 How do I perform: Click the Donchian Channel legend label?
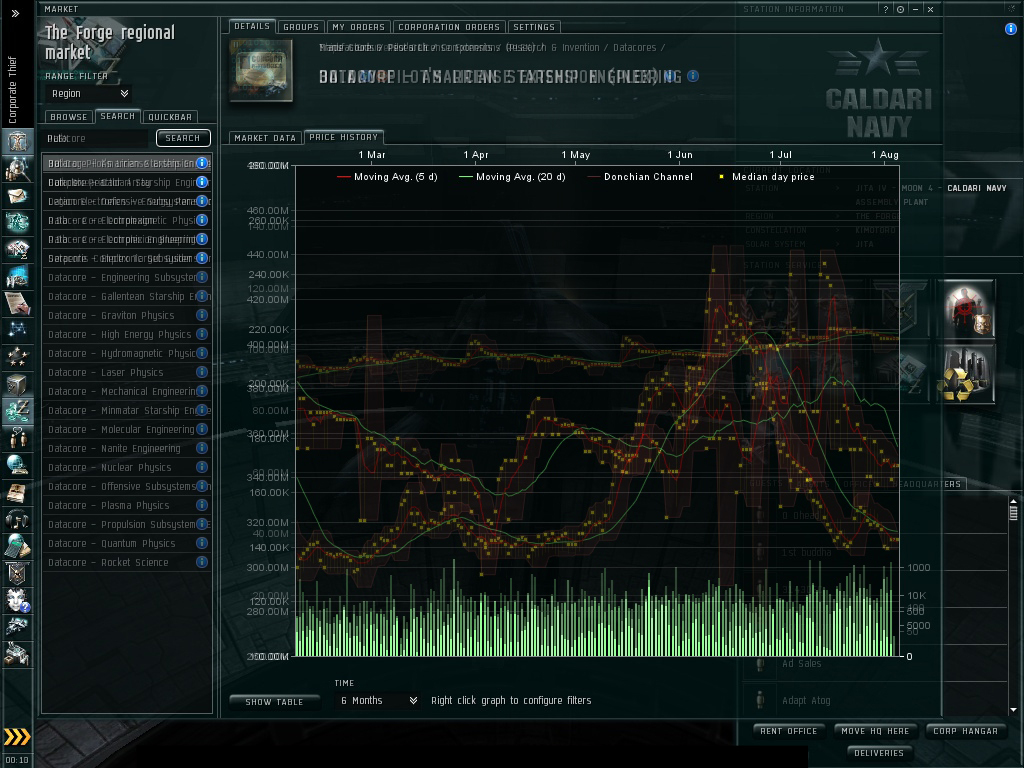point(648,176)
